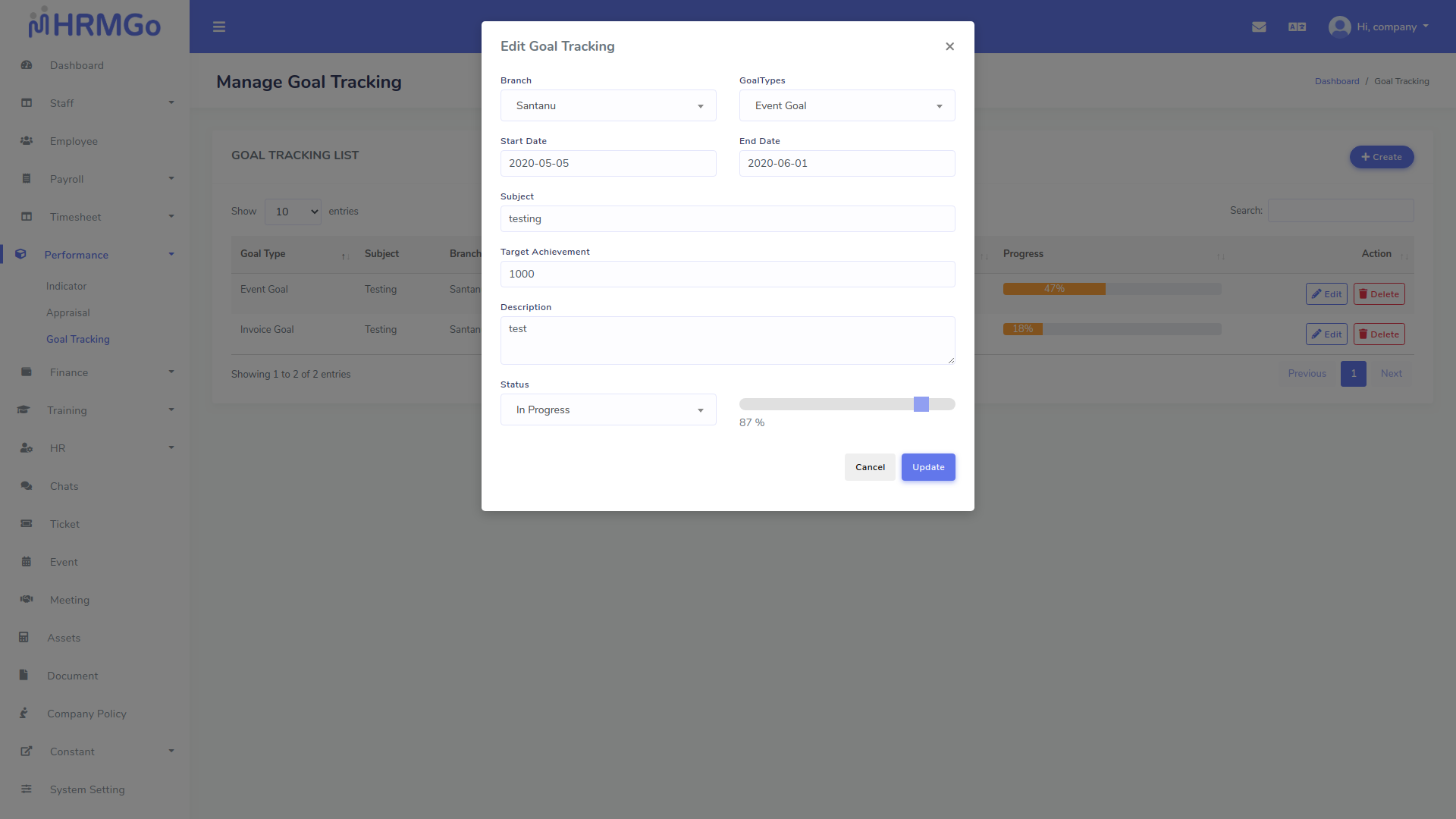Image resolution: width=1456 pixels, height=819 pixels.
Task: Click the language translation icon
Action: coord(1297,27)
